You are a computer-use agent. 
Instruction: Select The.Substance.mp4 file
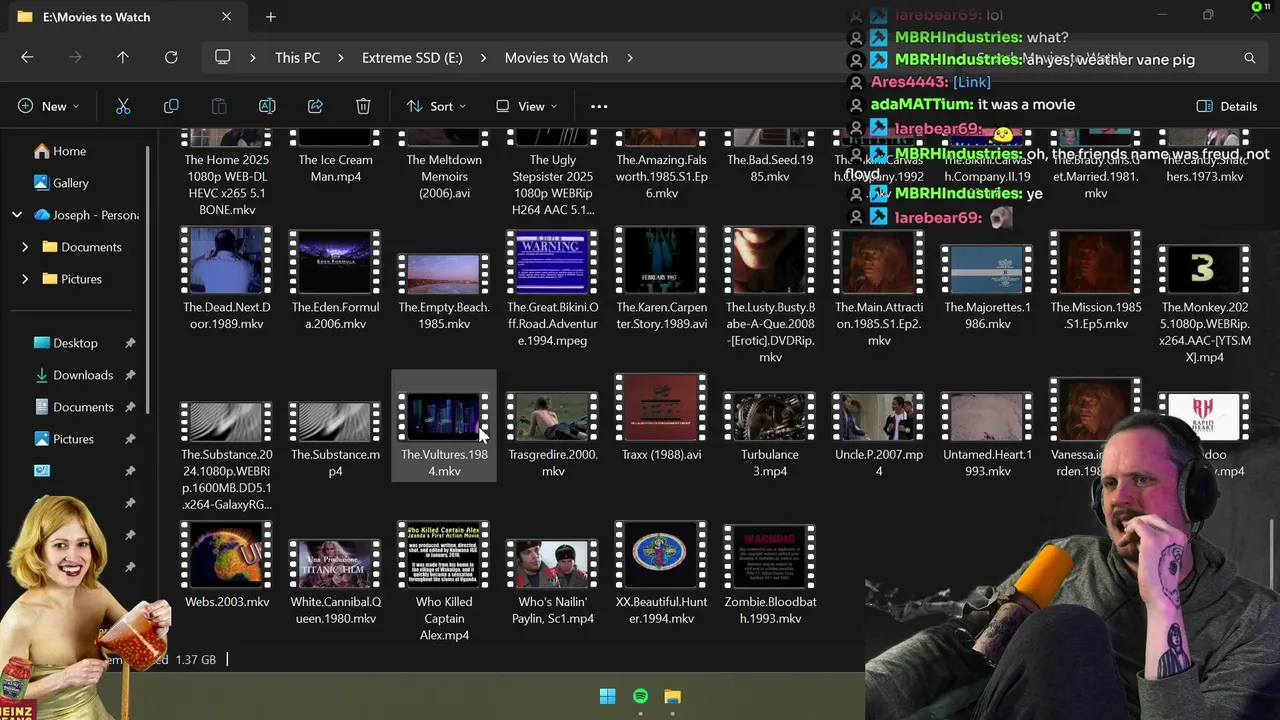click(x=335, y=440)
